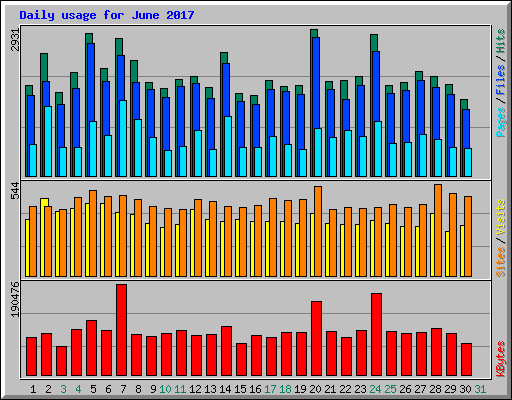Select the cyan Pages bar for day 2

click(x=48, y=141)
